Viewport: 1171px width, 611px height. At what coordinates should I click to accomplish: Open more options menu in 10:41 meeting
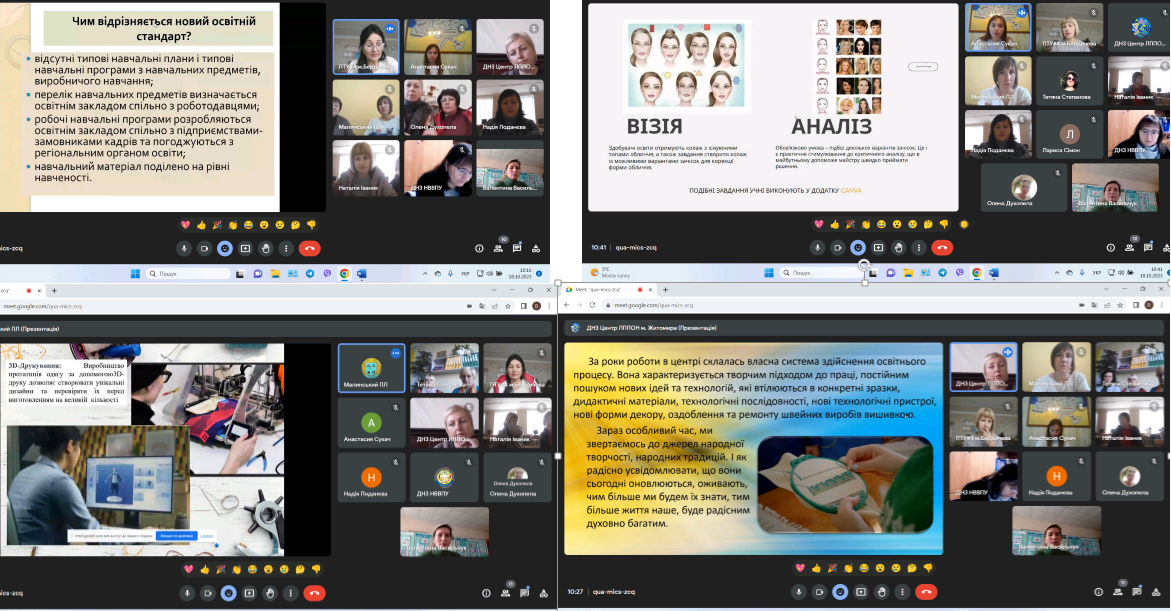(920, 247)
